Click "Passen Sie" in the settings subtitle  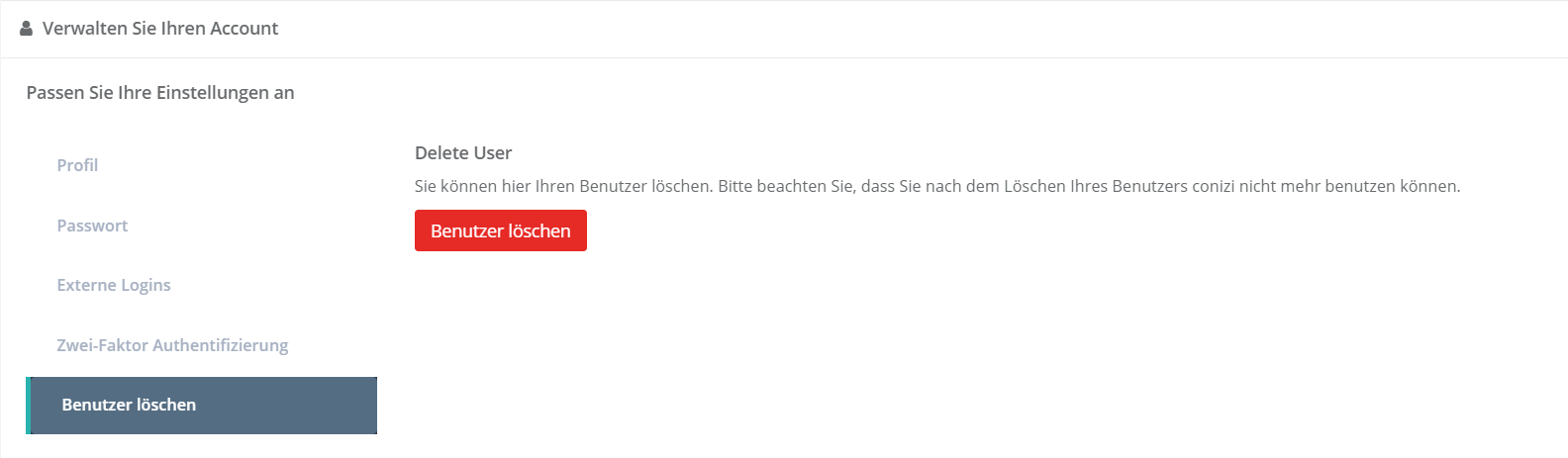[x=69, y=93]
